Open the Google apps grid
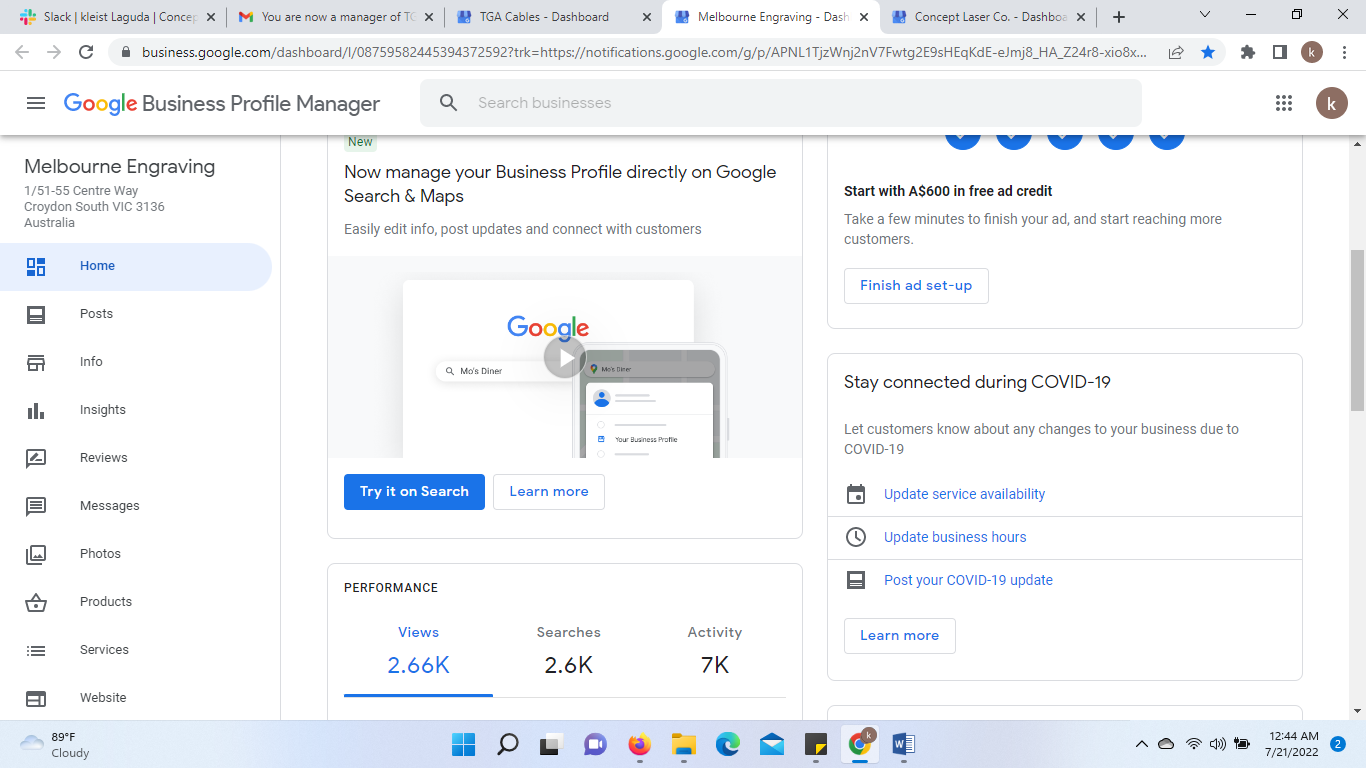This screenshot has height=768, width=1366. [x=1284, y=103]
